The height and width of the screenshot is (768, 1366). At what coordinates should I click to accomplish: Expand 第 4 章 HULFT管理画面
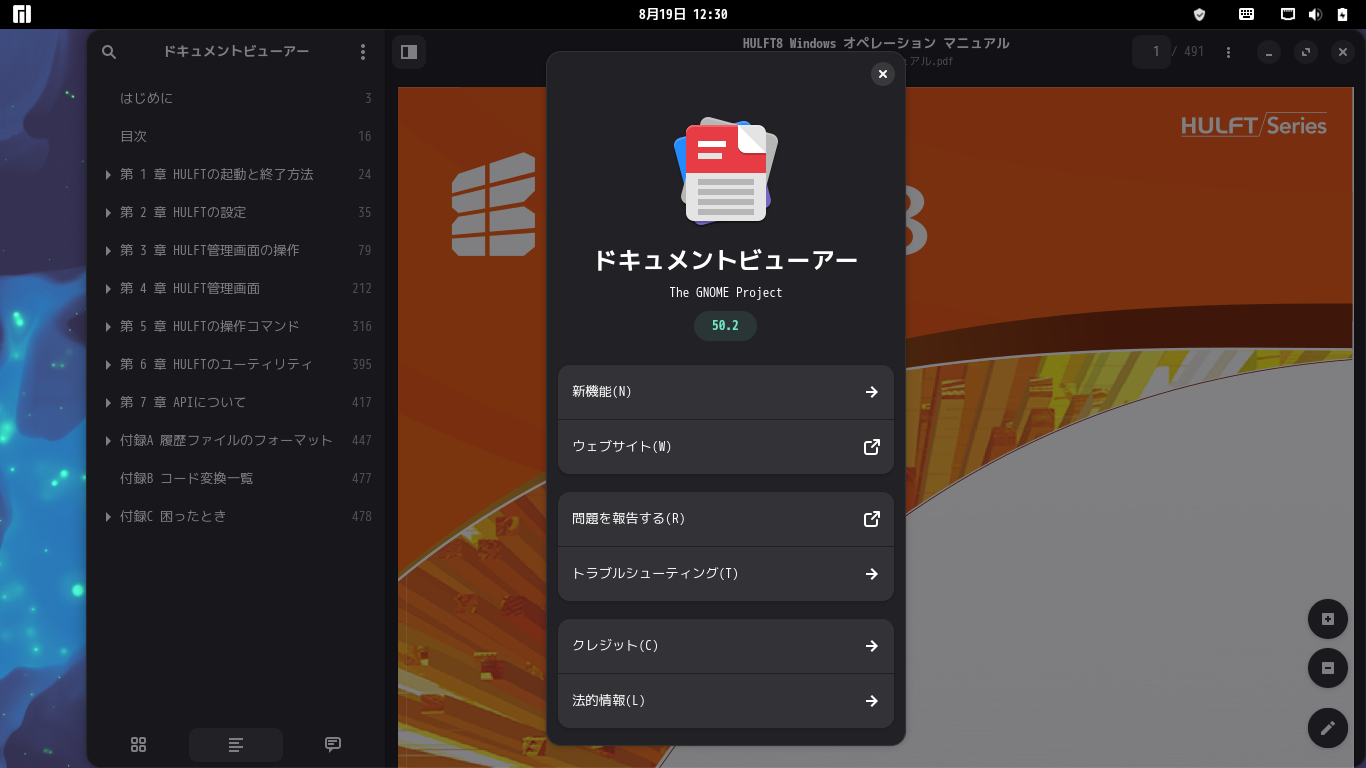(108, 289)
